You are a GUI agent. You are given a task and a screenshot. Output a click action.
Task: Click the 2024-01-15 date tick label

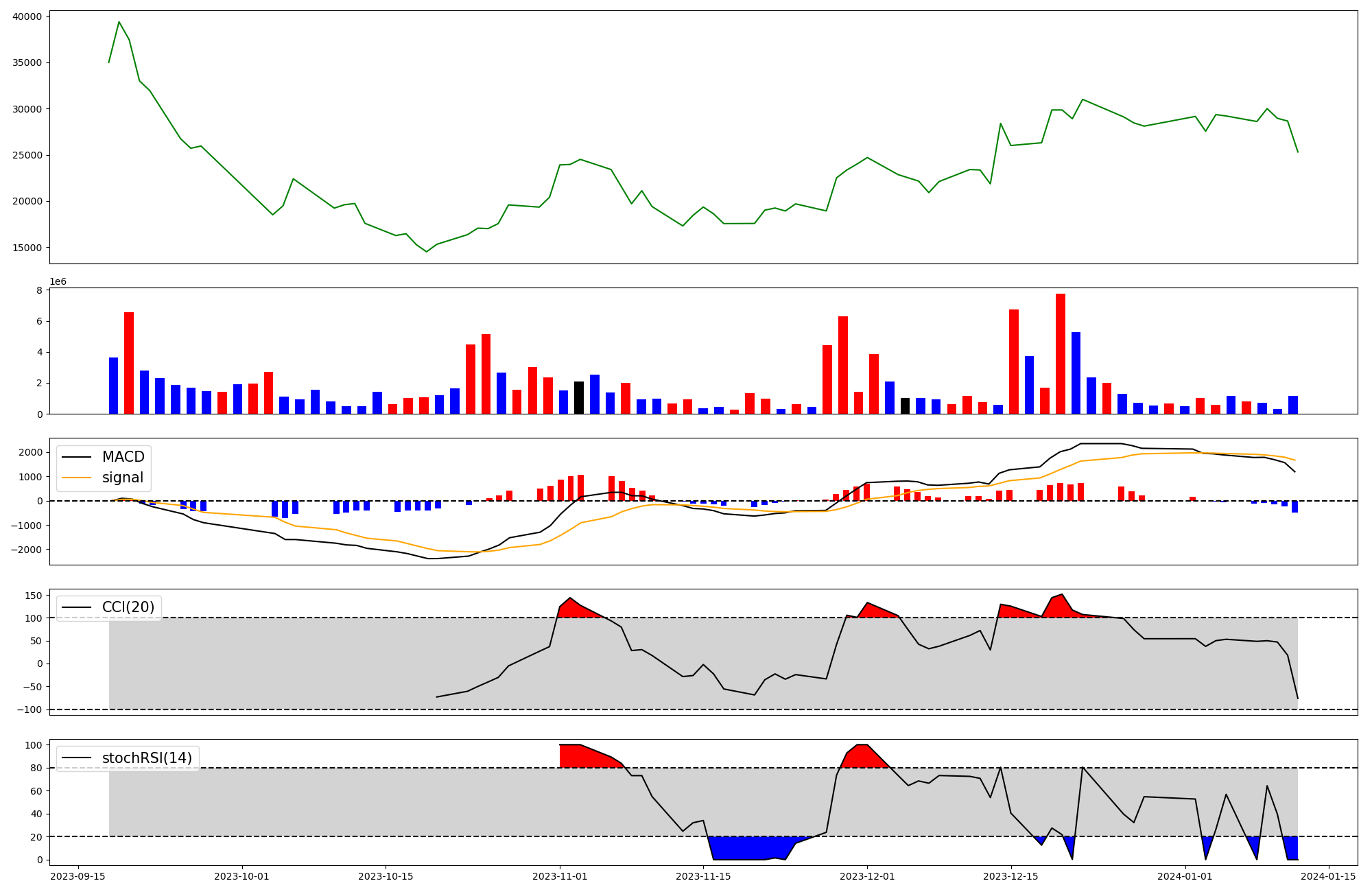[1329, 876]
